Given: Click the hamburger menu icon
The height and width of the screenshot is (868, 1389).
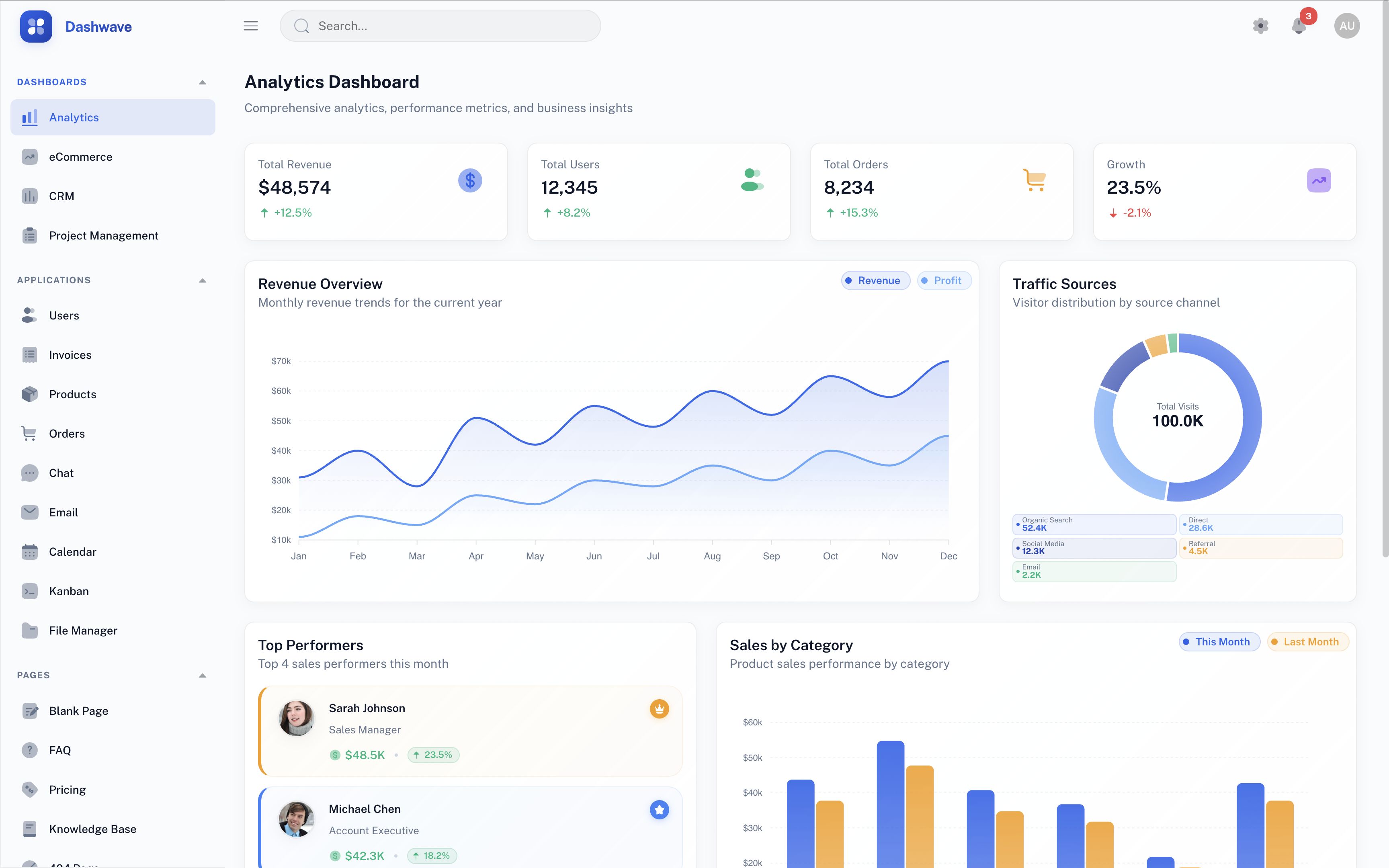Looking at the screenshot, I should [x=250, y=26].
